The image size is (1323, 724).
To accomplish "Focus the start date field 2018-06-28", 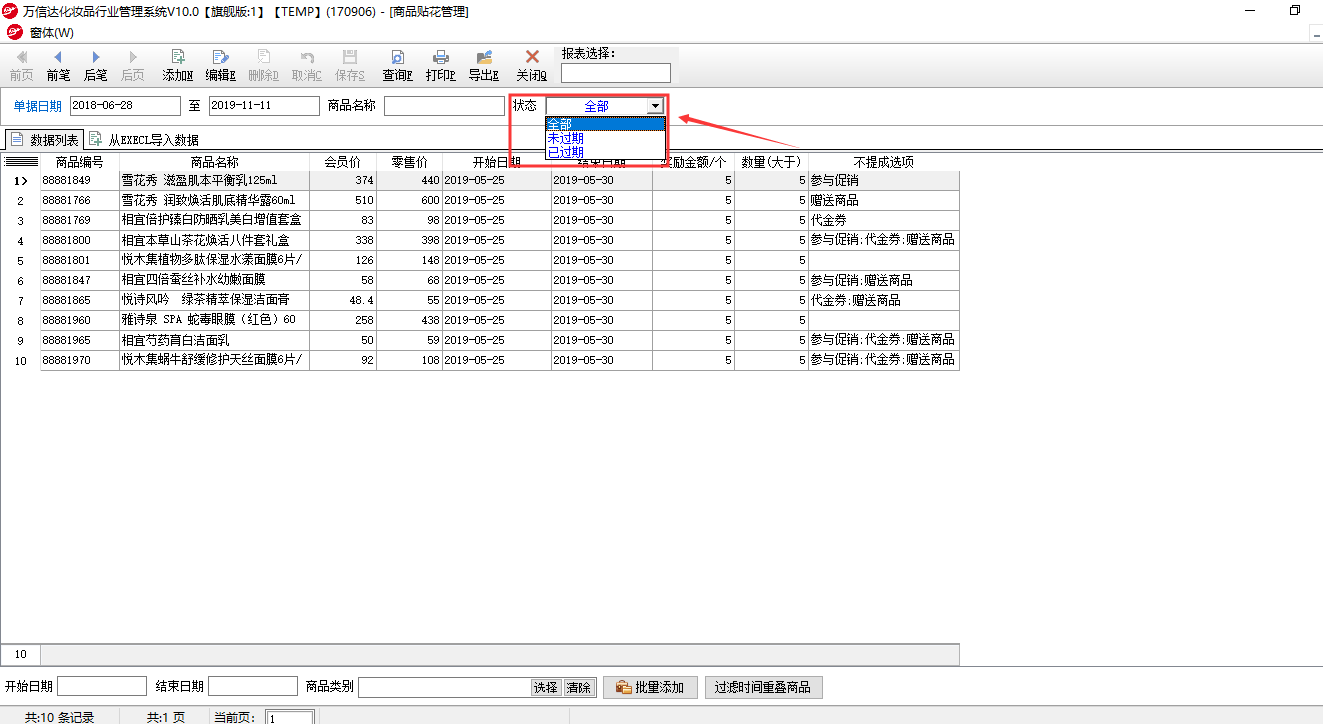I will (125, 105).
